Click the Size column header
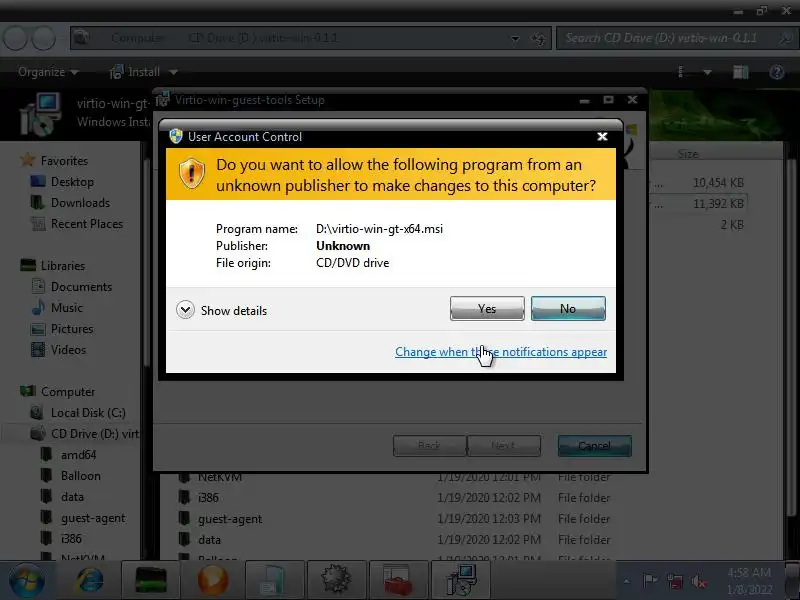 688,154
